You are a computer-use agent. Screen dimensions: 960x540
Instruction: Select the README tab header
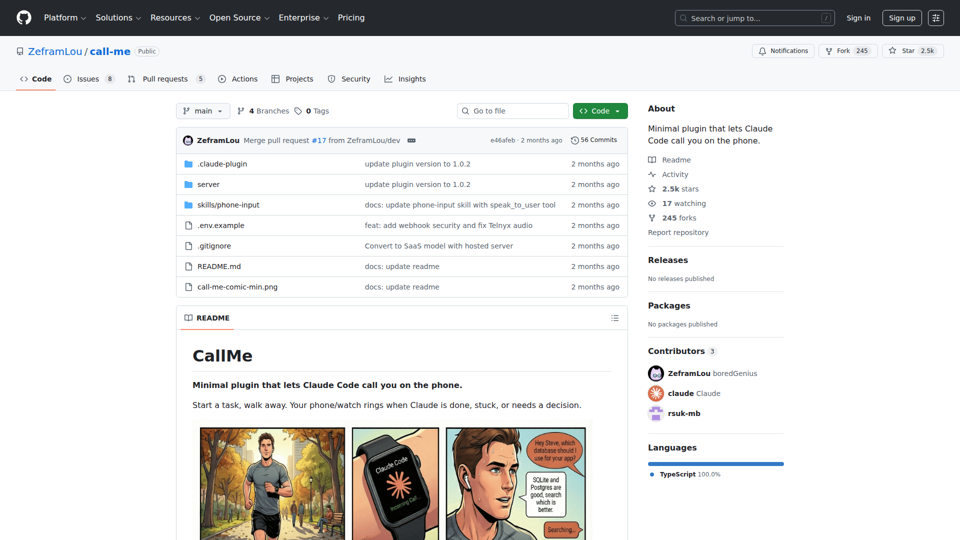pyautogui.click(x=207, y=318)
